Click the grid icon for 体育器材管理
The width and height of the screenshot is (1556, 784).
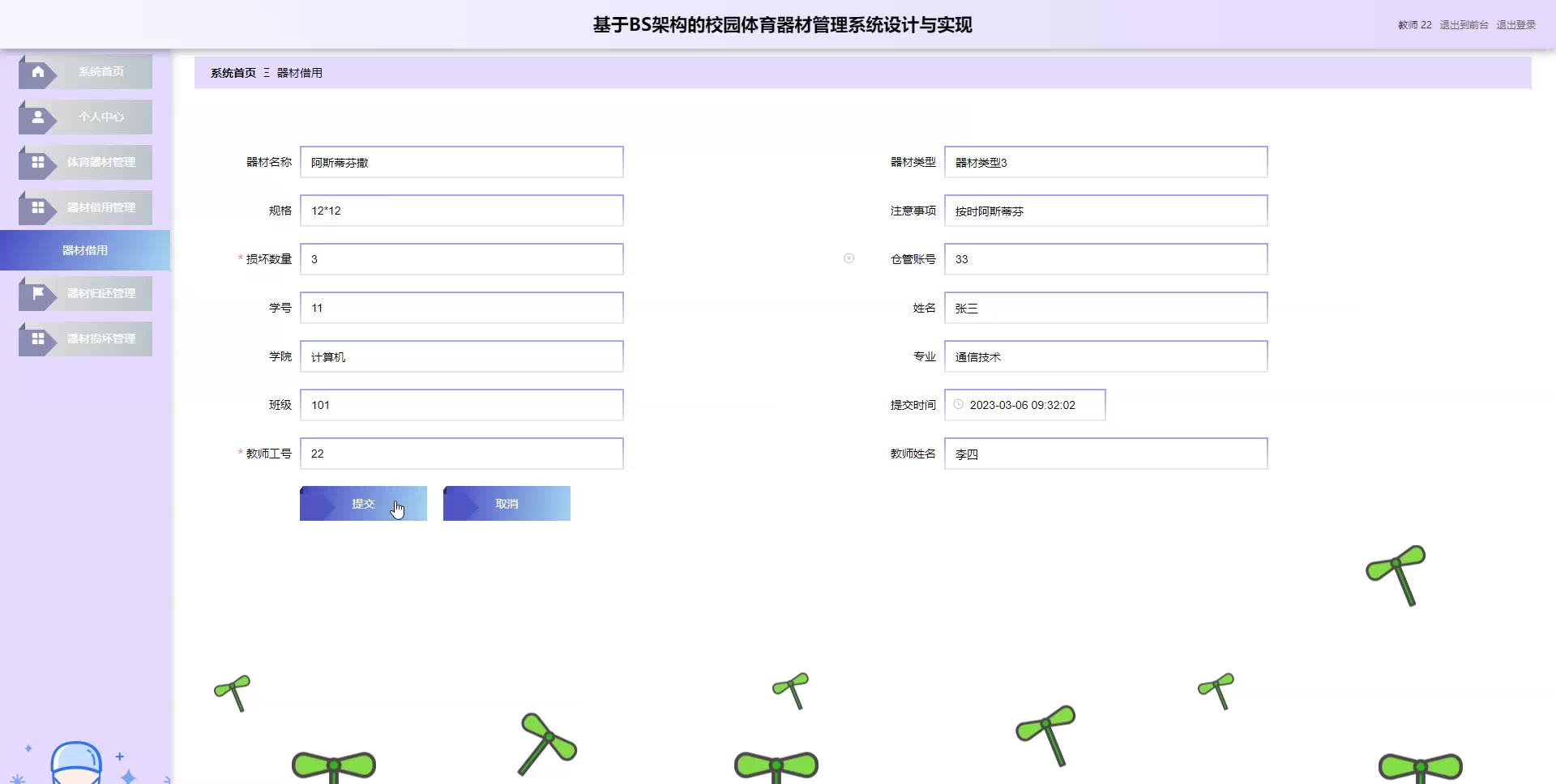38,163
